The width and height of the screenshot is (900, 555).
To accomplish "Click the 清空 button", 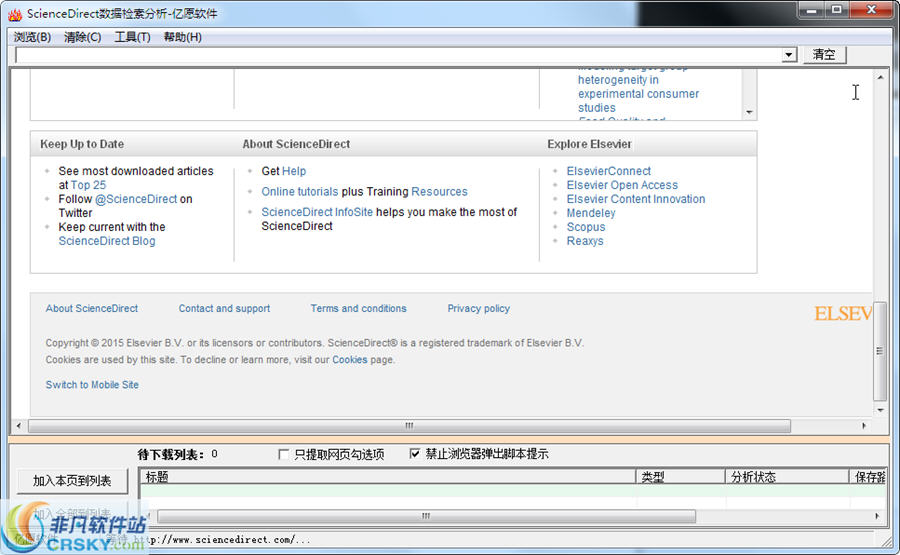I will (x=824, y=55).
